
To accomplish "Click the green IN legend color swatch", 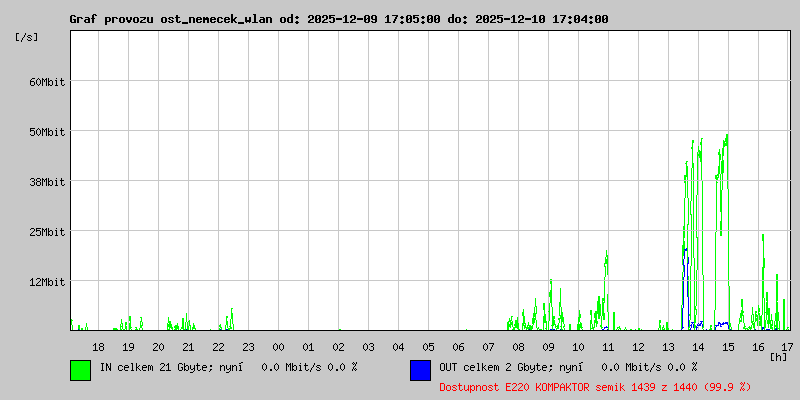I will coord(81,370).
